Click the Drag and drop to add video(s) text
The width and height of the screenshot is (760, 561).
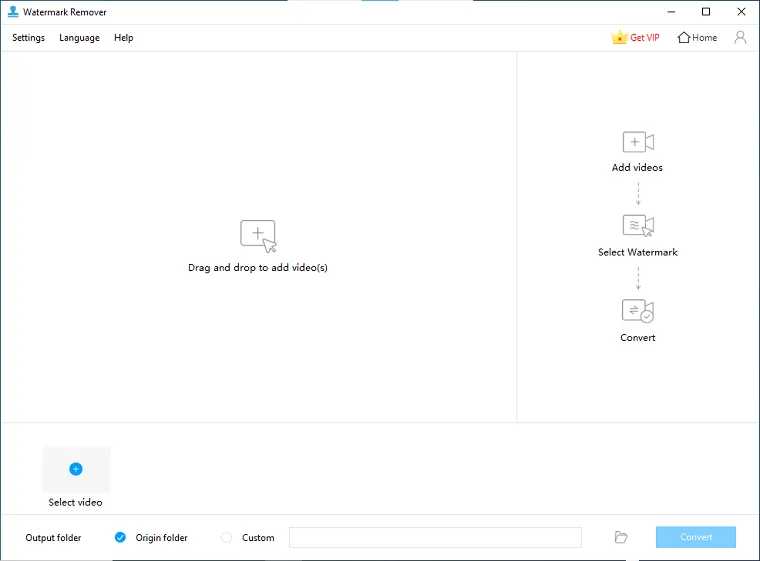(x=258, y=268)
